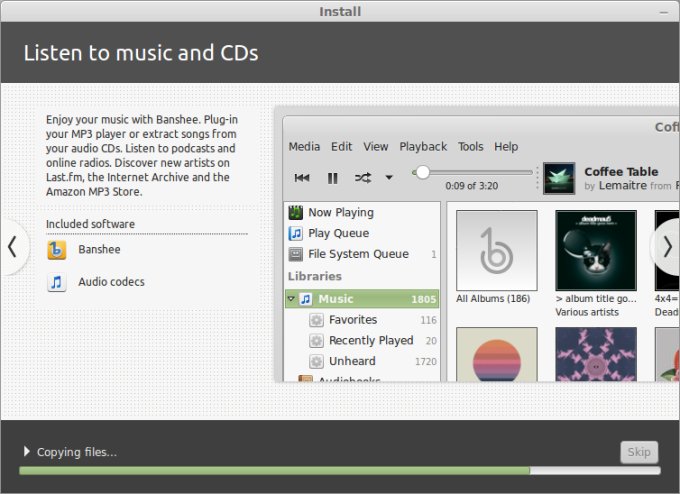Open the Playback menu
680x494 pixels.
pyautogui.click(x=423, y=146)
